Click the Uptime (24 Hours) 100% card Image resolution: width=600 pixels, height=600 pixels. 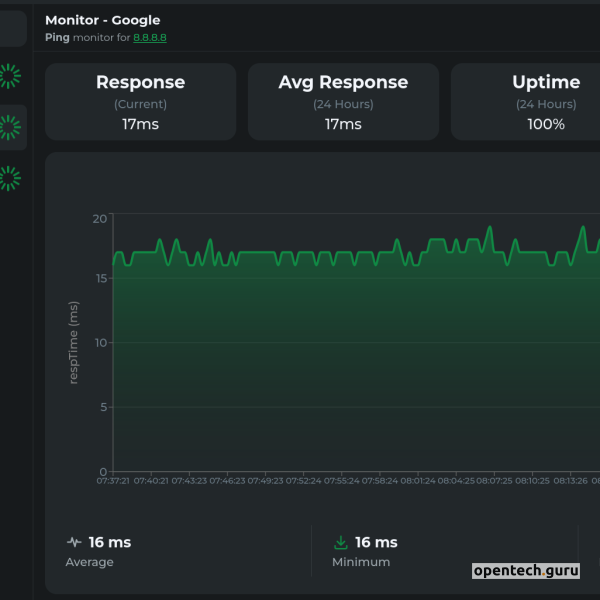tap(525, 102)
